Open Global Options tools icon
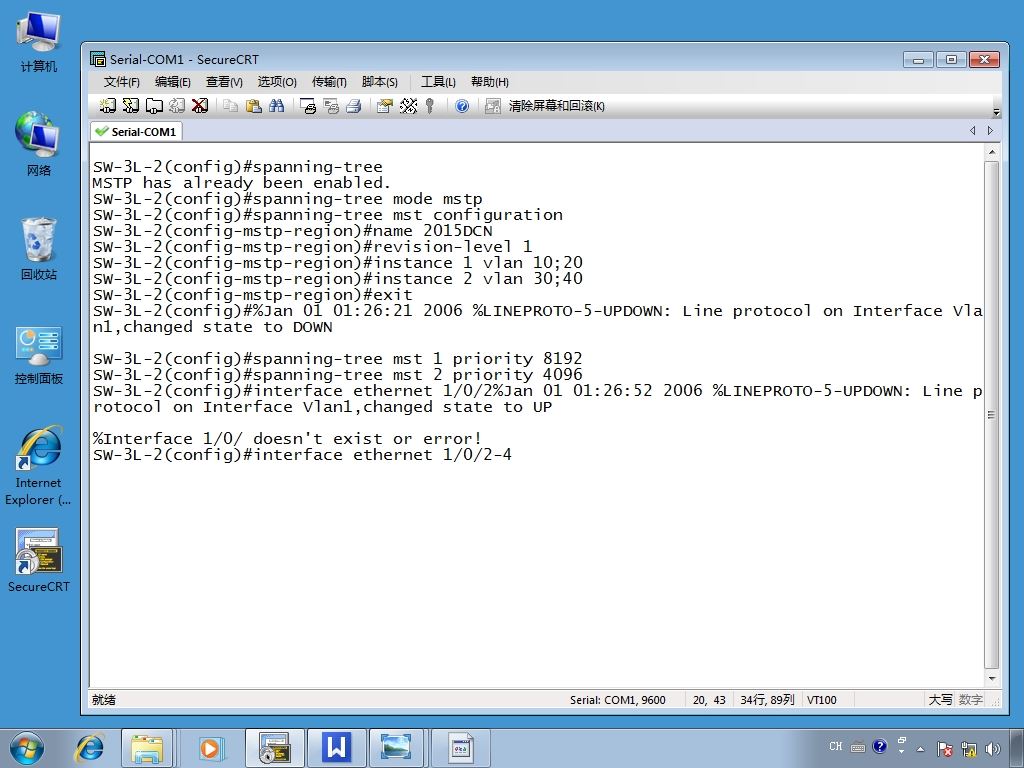Screen dimensions: 1024x768 [408, 106]
